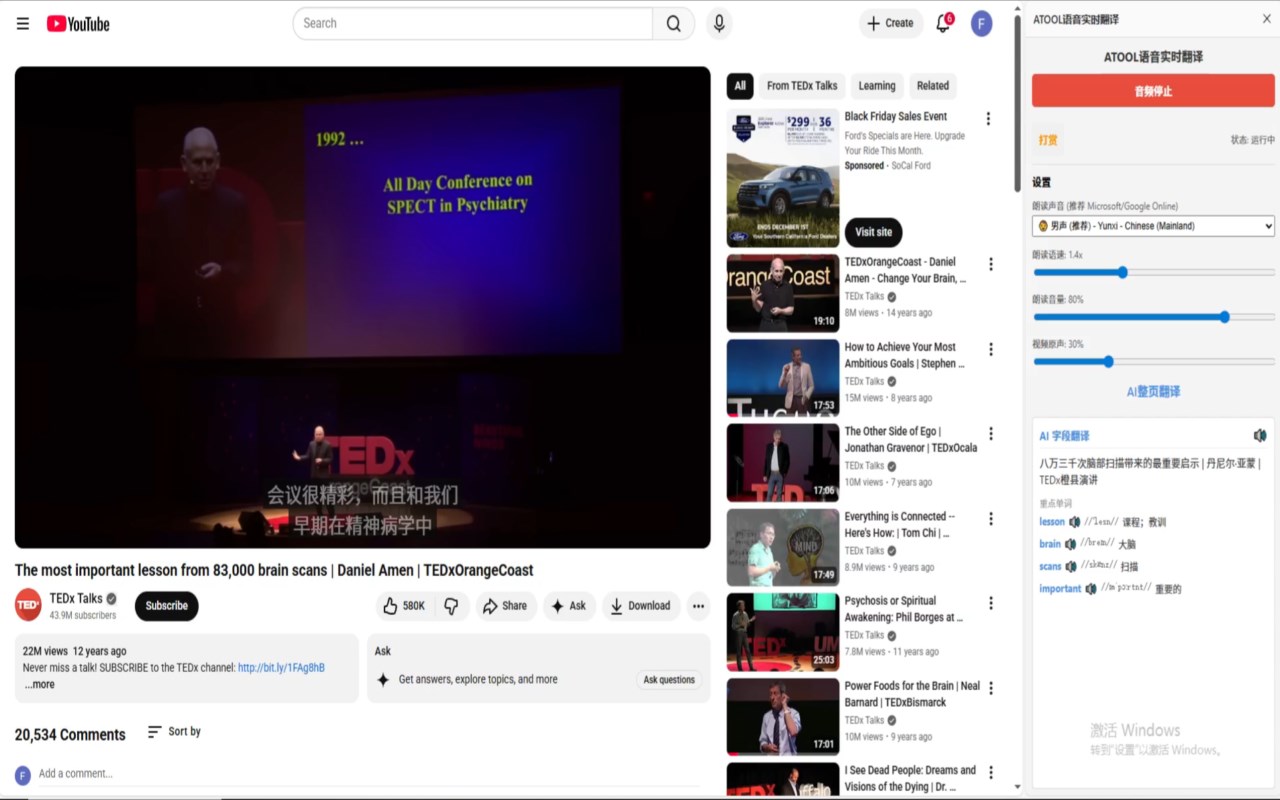Screen dimensions: 1280x800
Task: Click the search magnifier button
Action: point(674,24)
